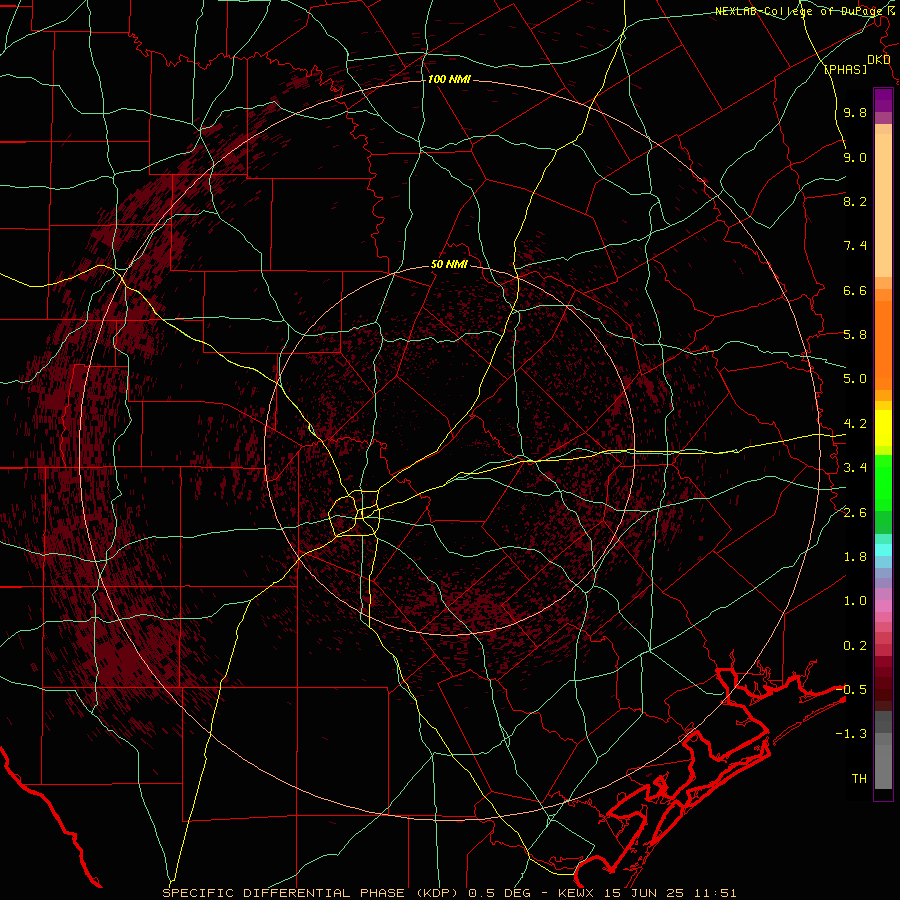Click the 3.4 scale value
This screenshot has height=900, width=900.
[x=855, y=468]
